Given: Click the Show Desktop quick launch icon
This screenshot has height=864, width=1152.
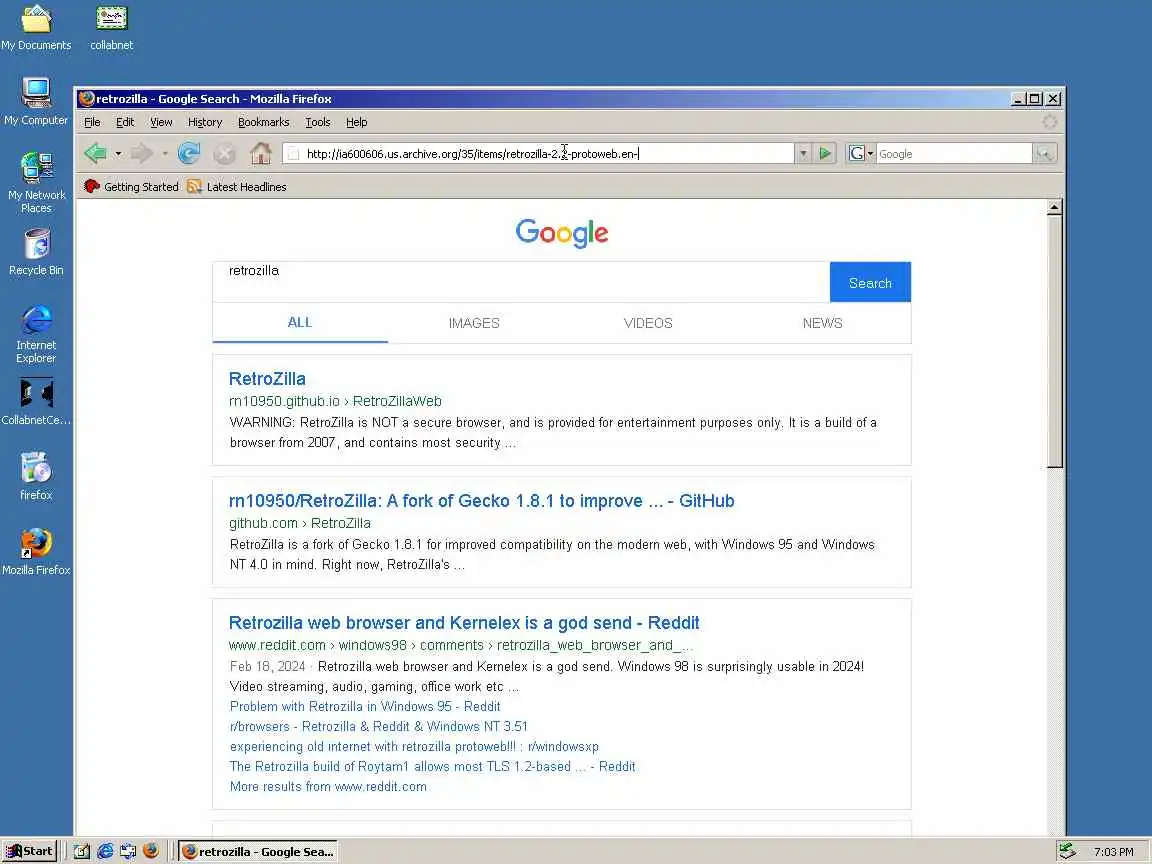Looking at the screenshot, I should coord(82,852).
